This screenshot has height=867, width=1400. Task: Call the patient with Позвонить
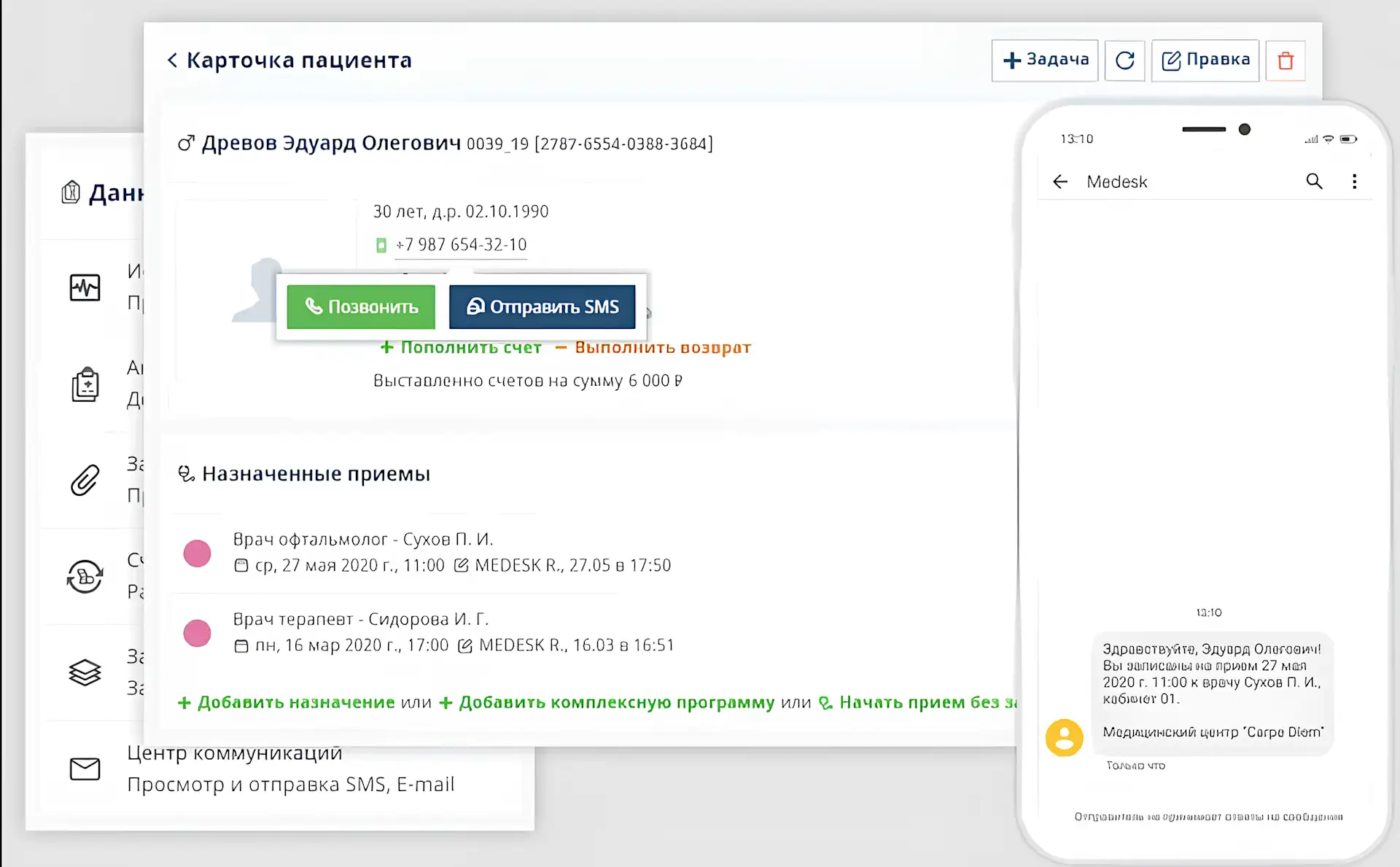point(361,307)
